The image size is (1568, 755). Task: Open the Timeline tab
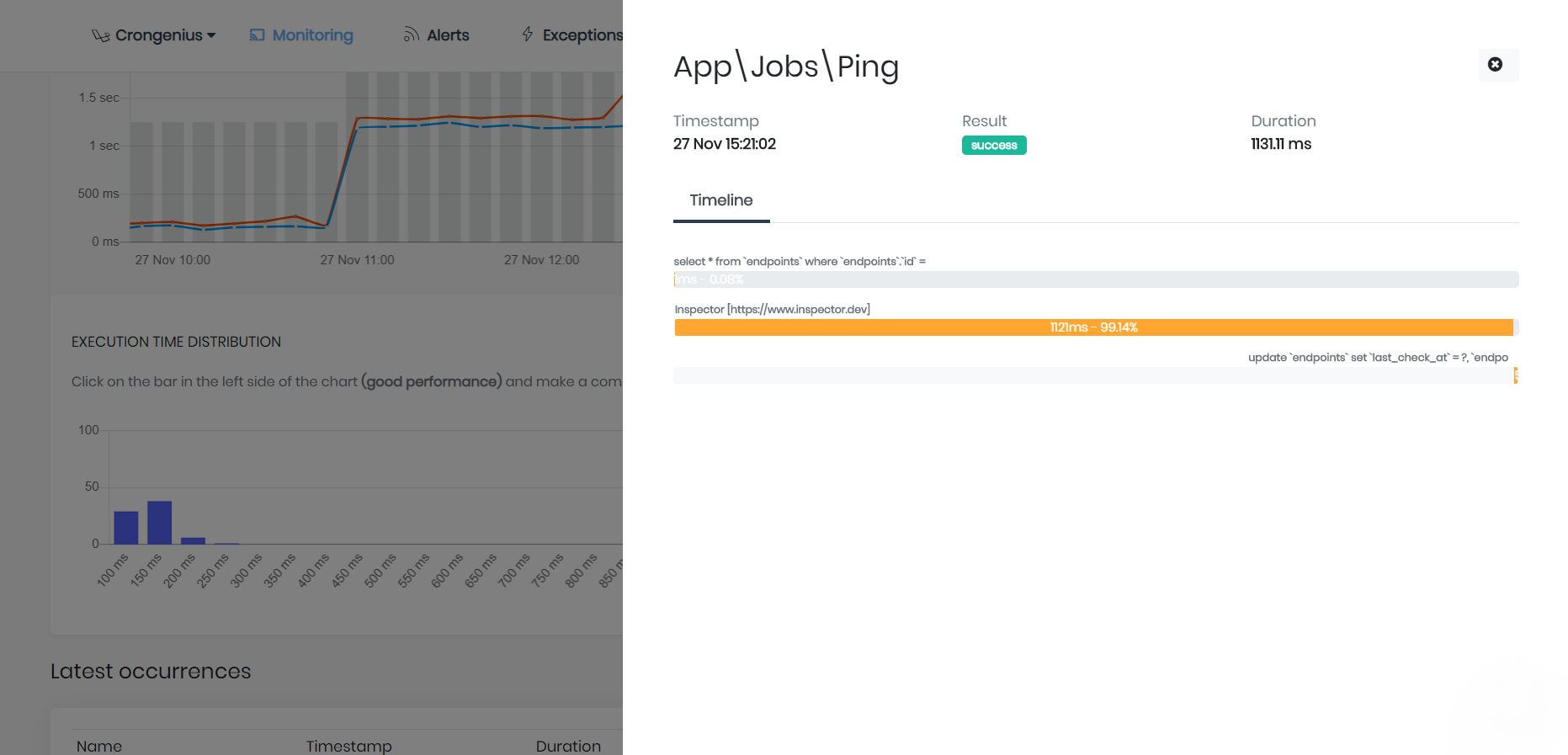click(721, 200)
